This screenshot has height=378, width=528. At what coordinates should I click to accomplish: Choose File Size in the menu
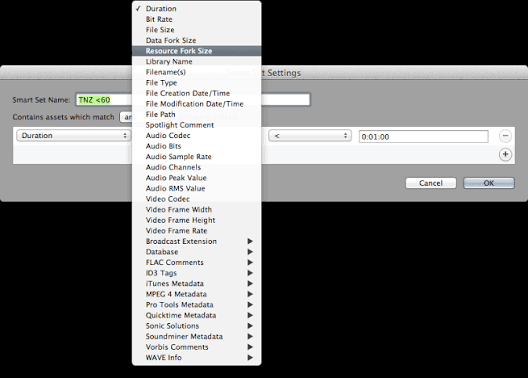pyautogui.click(x=197, y=30)
